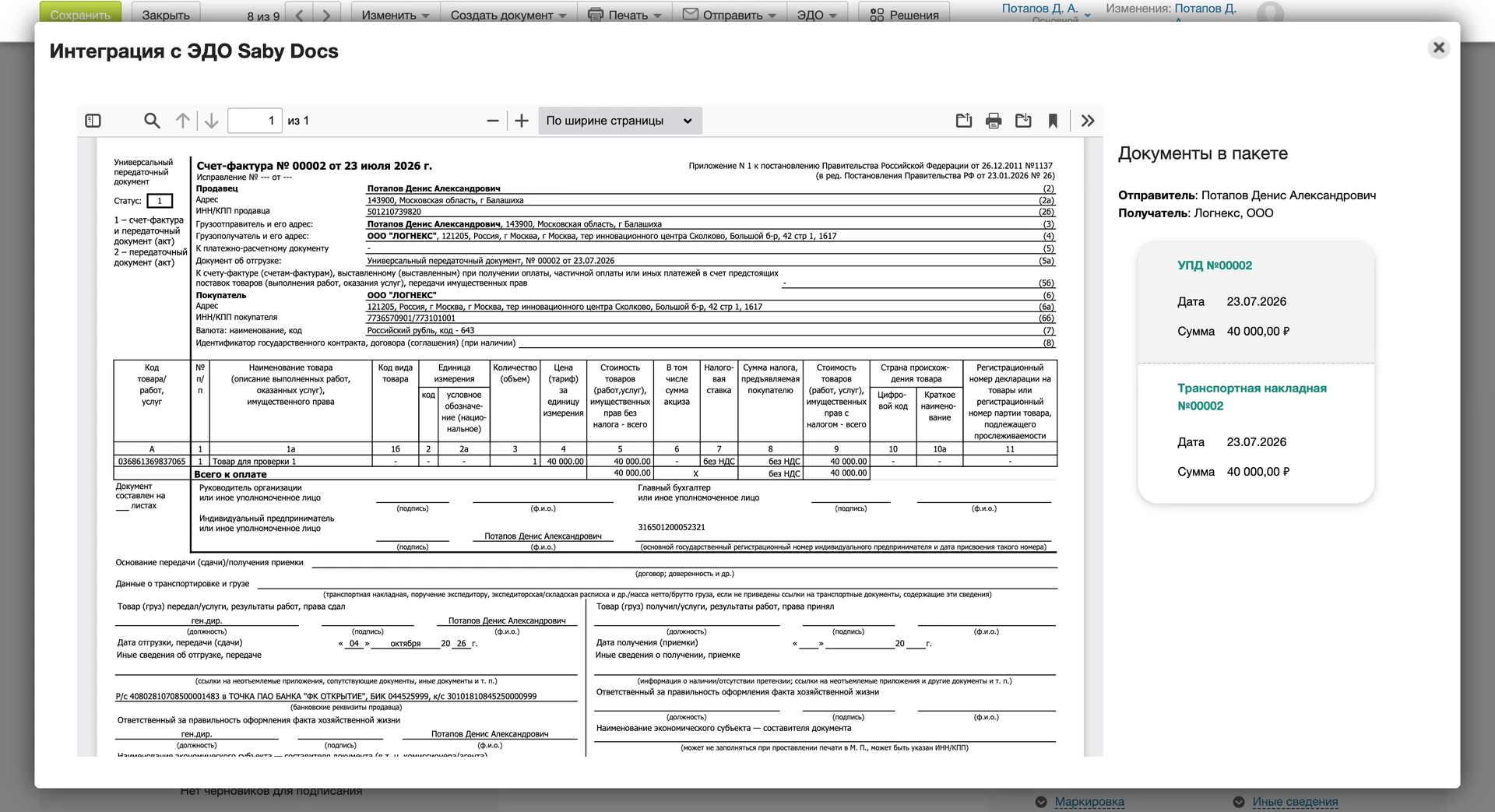This screenshot has width=1495, height=812.
Task: Open the page zoom mode dropdown
Action: click(620, 121)
